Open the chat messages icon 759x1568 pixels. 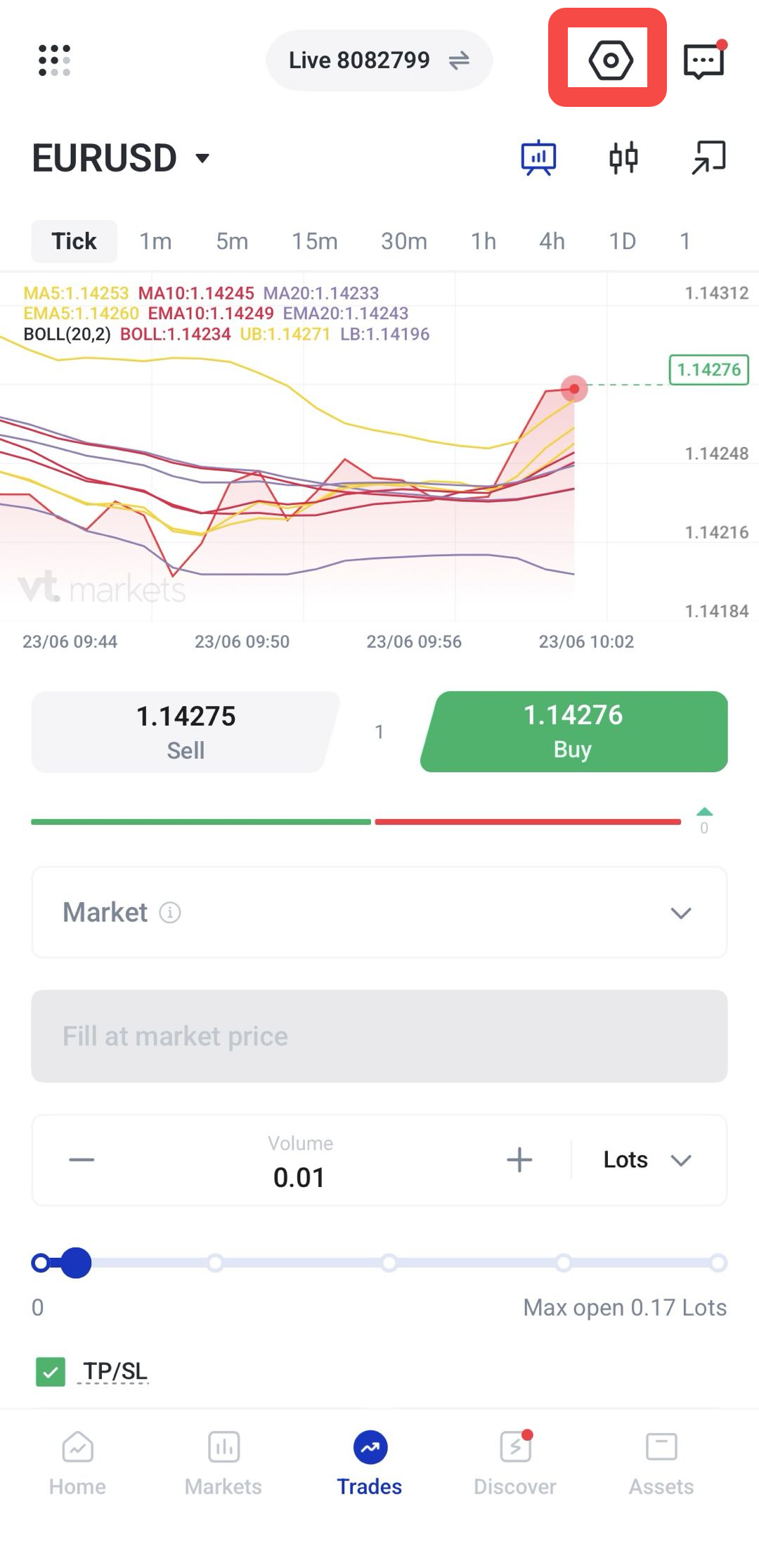pos(704,60)
